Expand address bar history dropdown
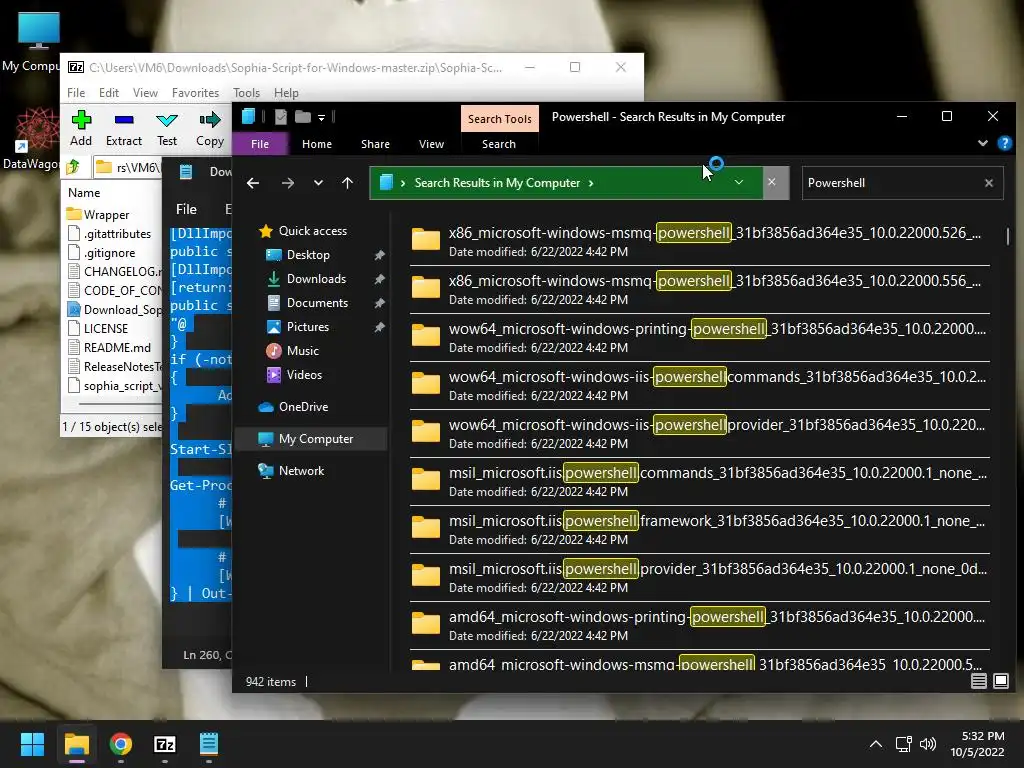This screenshot has width=1024, height=768. (739, 183)
